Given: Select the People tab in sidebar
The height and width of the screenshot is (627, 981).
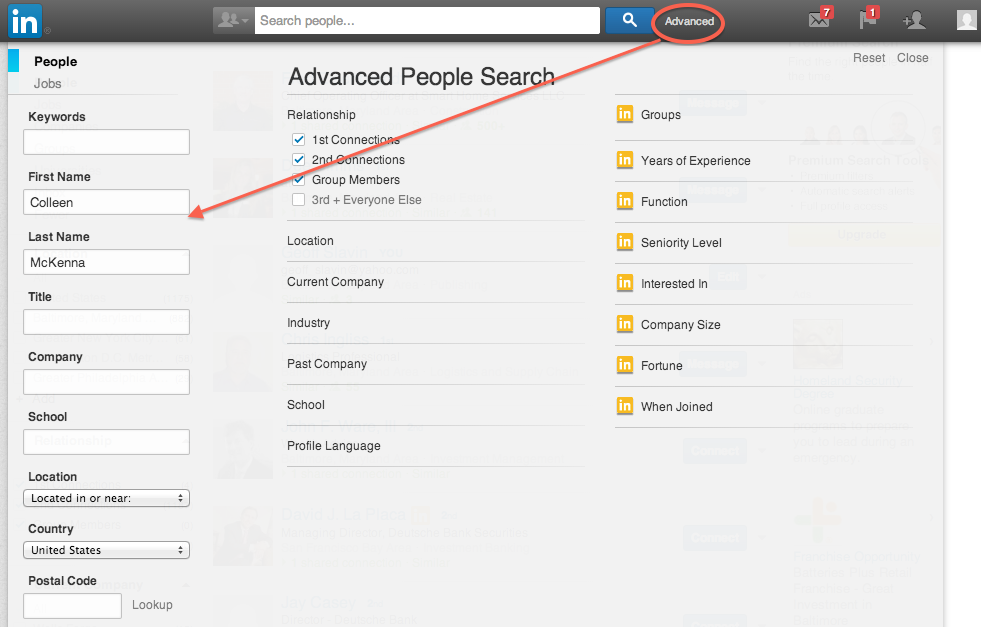Looking at the screenshot, I should [56, 61].
